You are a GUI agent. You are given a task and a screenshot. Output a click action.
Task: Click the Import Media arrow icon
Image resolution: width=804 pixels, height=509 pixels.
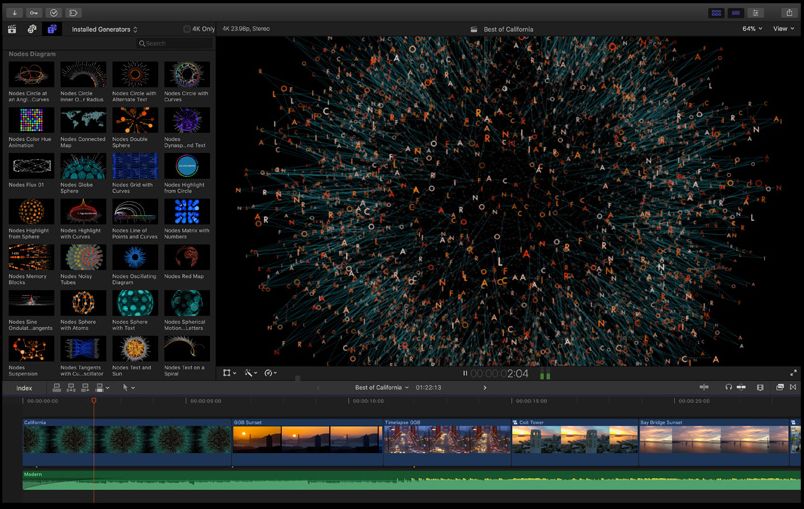point(15,12)
